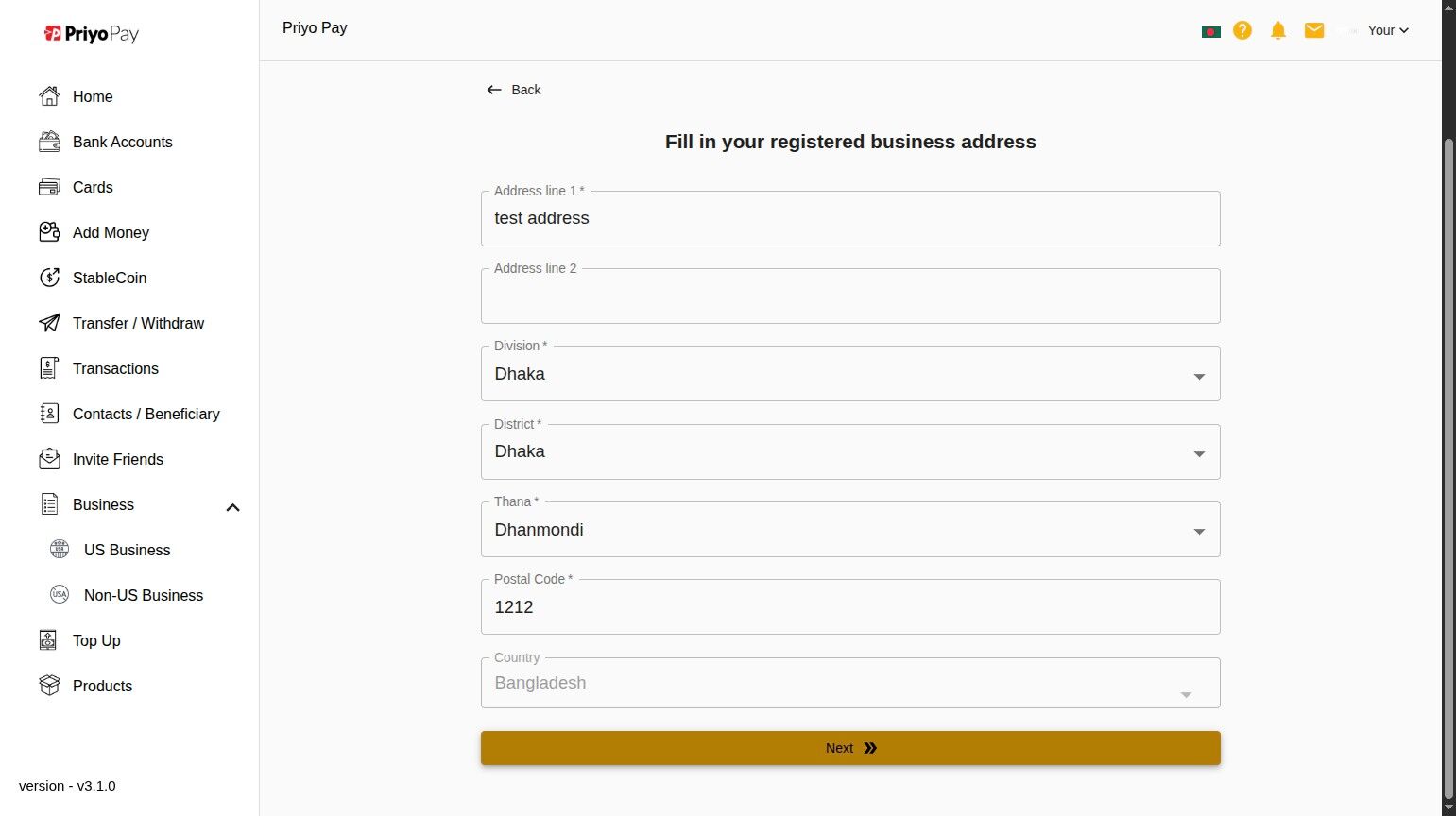Click the Home icon in sidebar
Image resolution: width=1456 pixels, height=816 pixels.
click(49, 96)
